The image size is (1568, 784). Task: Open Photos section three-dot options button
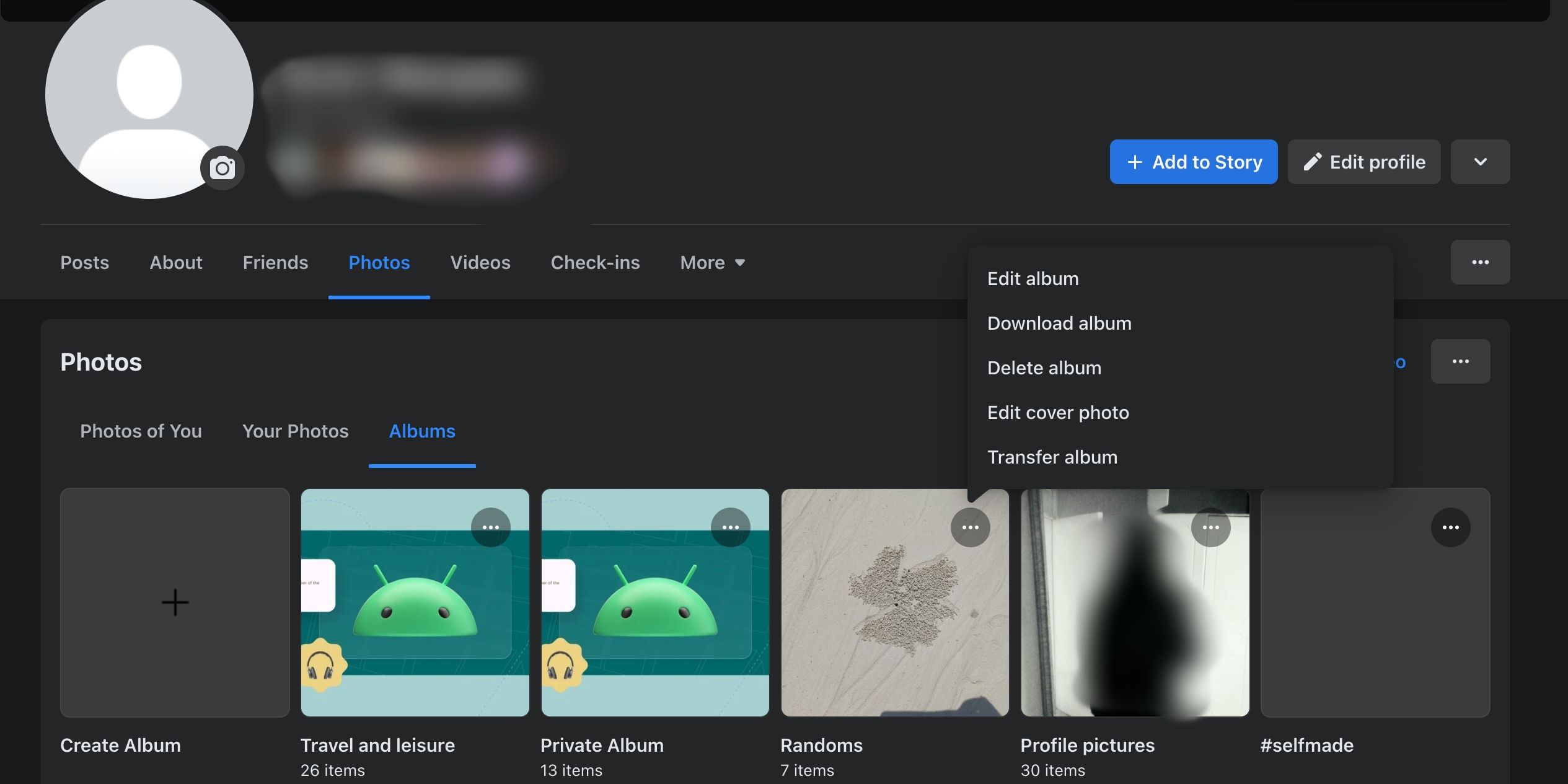click(x=1460, y=361)
